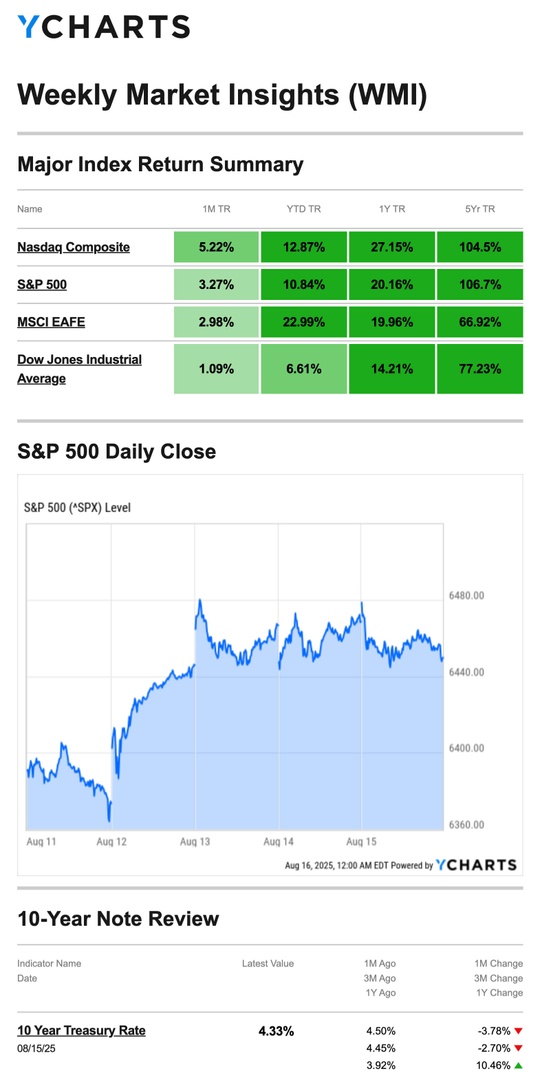Open the S&P 500 index link
Screen dimensions: 540x1078
pyautogui.click(x=42, y=284)
